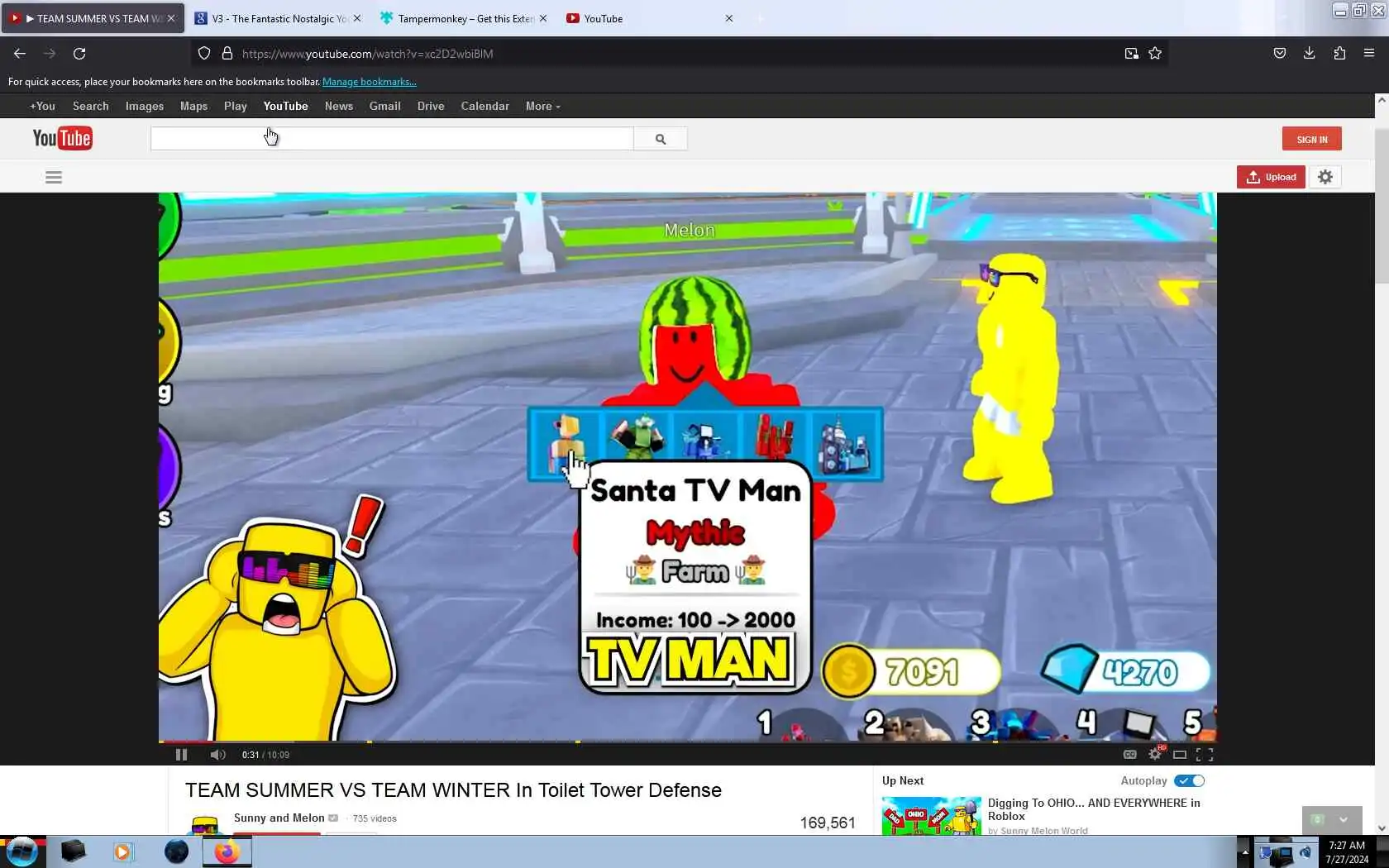The image size is (1389, 868).
Task: Open Sunny Melon World channel link
Action: click(1043, 831)
